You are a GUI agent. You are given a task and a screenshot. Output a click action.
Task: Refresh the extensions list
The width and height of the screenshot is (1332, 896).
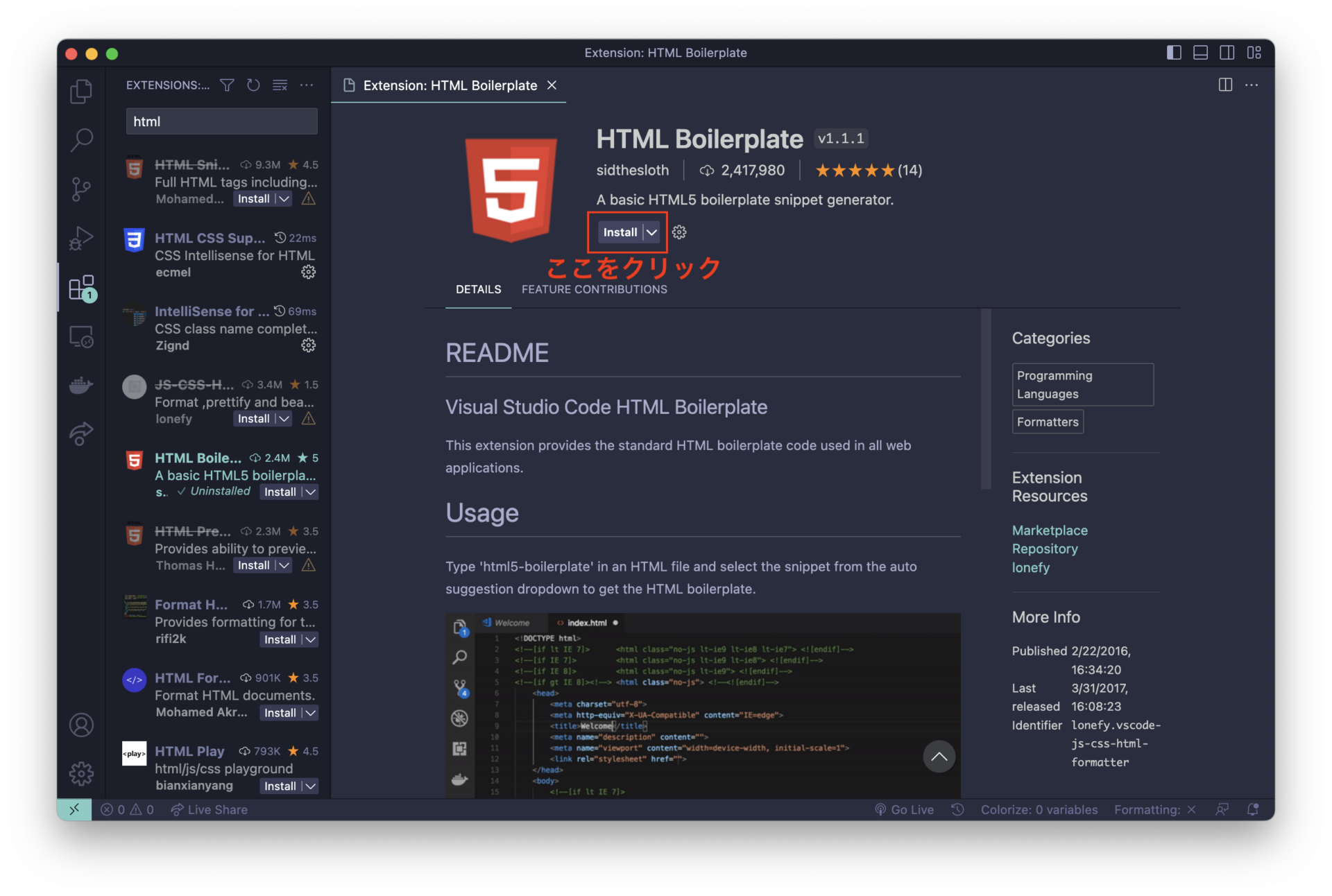tap(253, 85)
